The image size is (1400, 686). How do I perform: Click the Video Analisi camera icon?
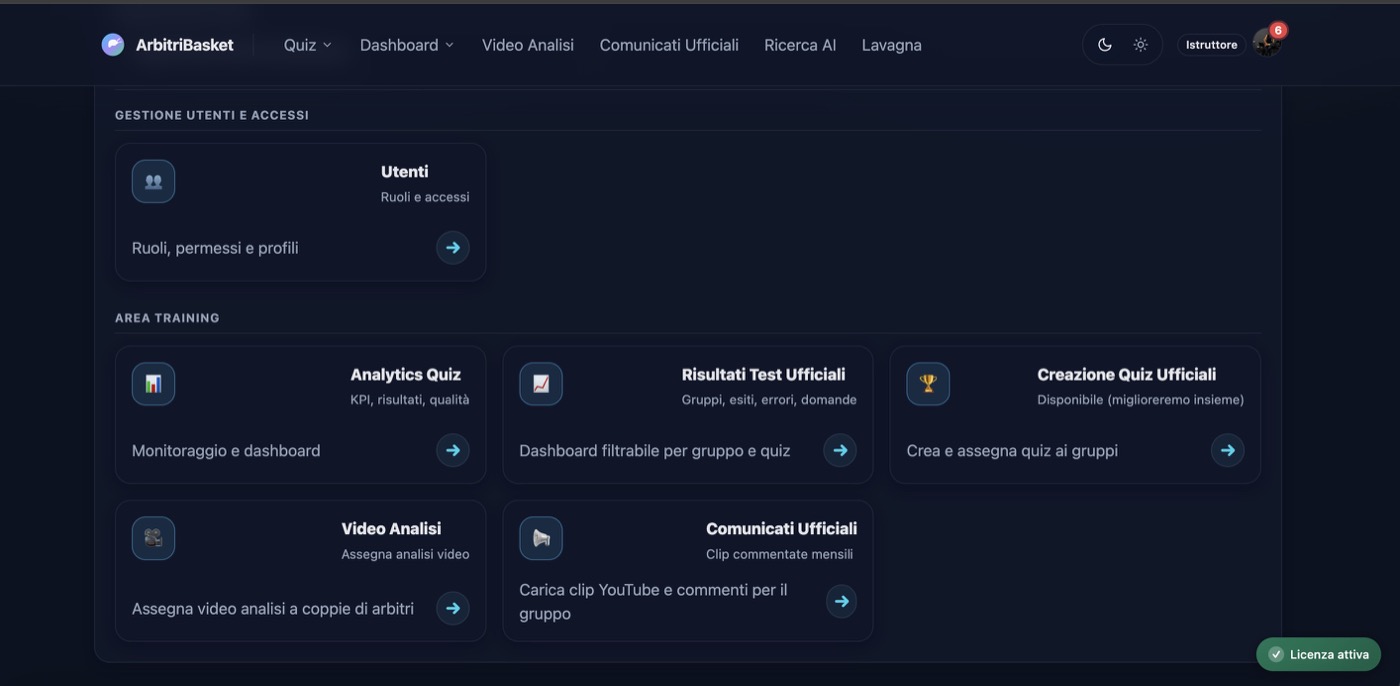click(153, 538)
